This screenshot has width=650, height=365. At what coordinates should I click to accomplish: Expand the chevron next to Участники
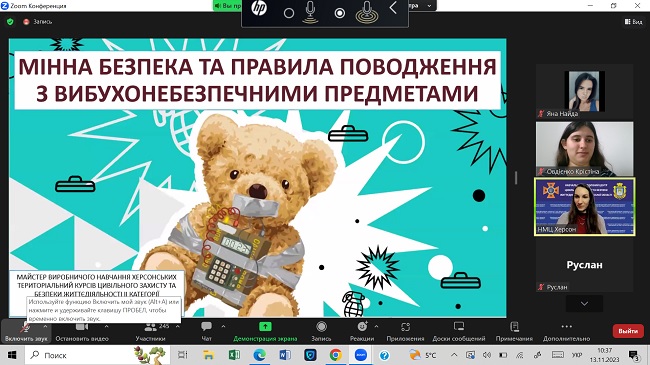[177, 327]
